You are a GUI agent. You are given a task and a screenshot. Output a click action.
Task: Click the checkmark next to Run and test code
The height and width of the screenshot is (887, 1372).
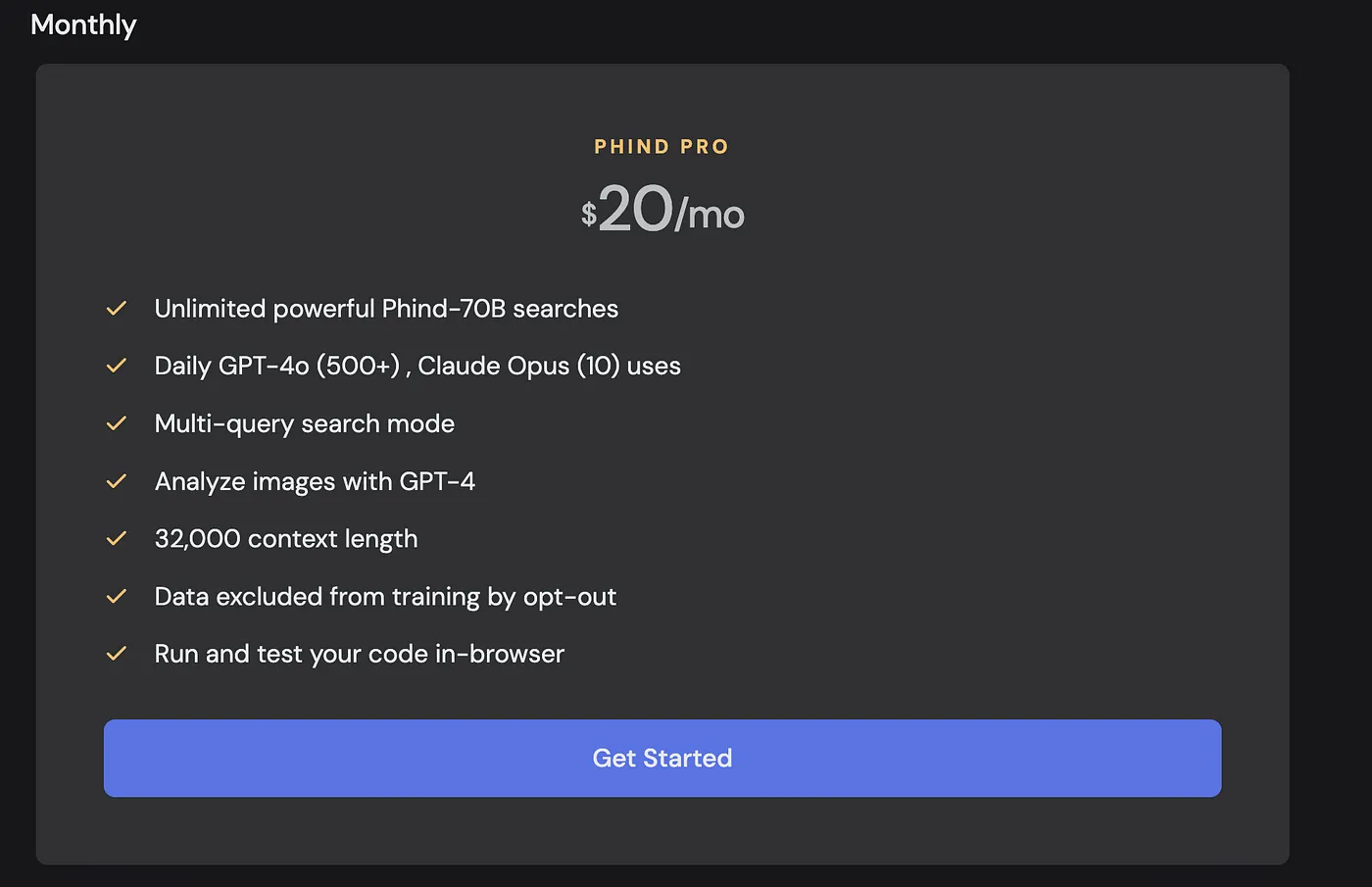pos(117,654)
